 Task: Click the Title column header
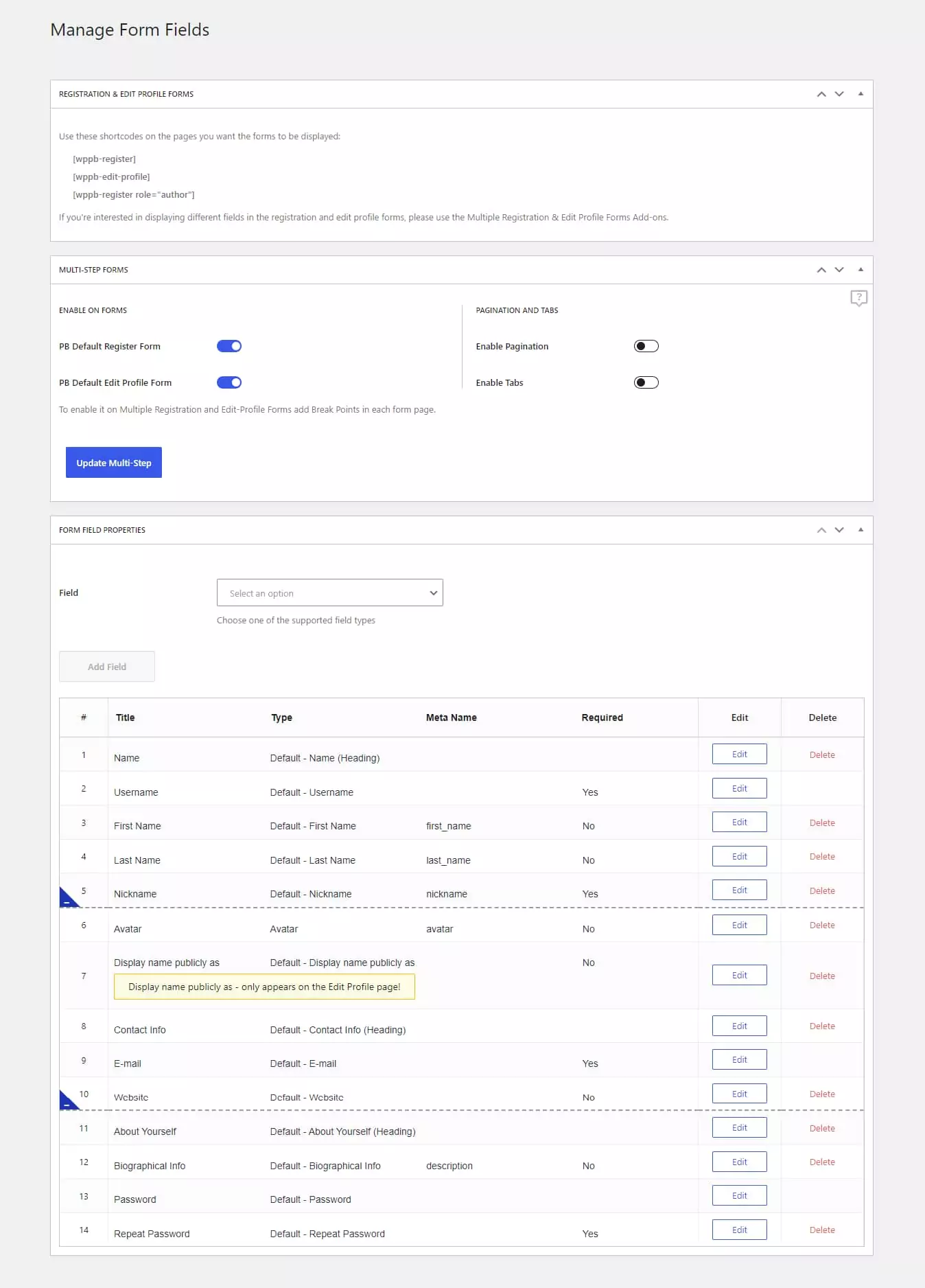click(125, 717)
